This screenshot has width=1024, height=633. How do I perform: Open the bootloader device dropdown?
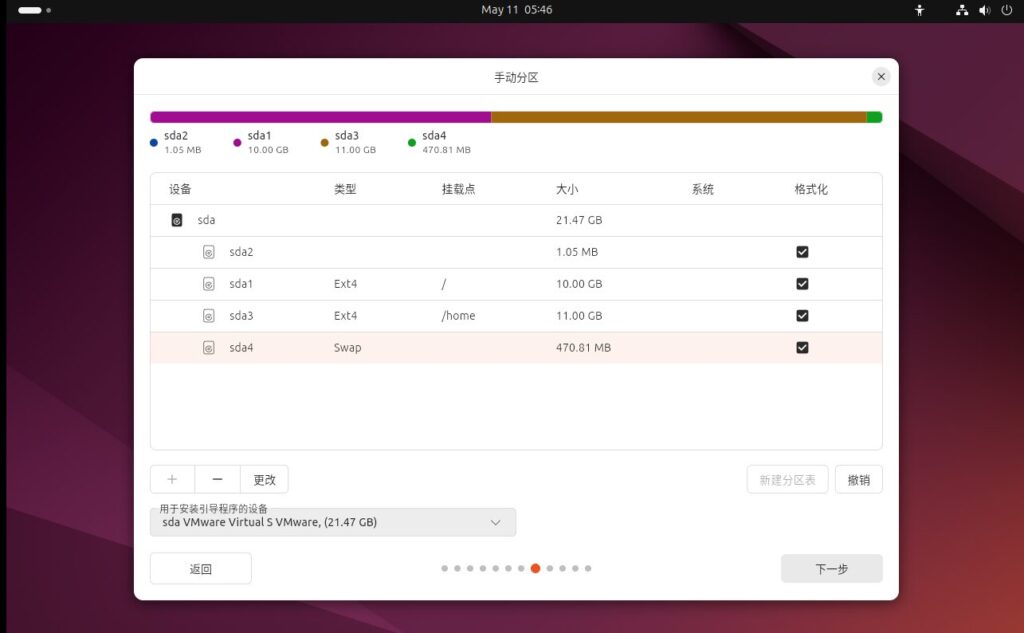[x=333, y=522]
